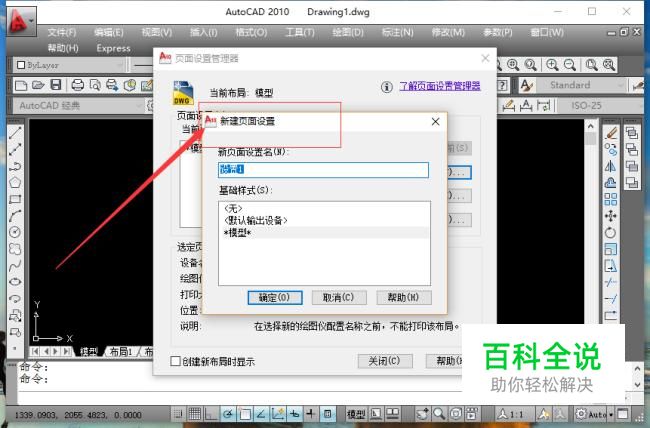Select the Offset tool
The height and width of the screenshot is (428, 650).
[611, 182]
